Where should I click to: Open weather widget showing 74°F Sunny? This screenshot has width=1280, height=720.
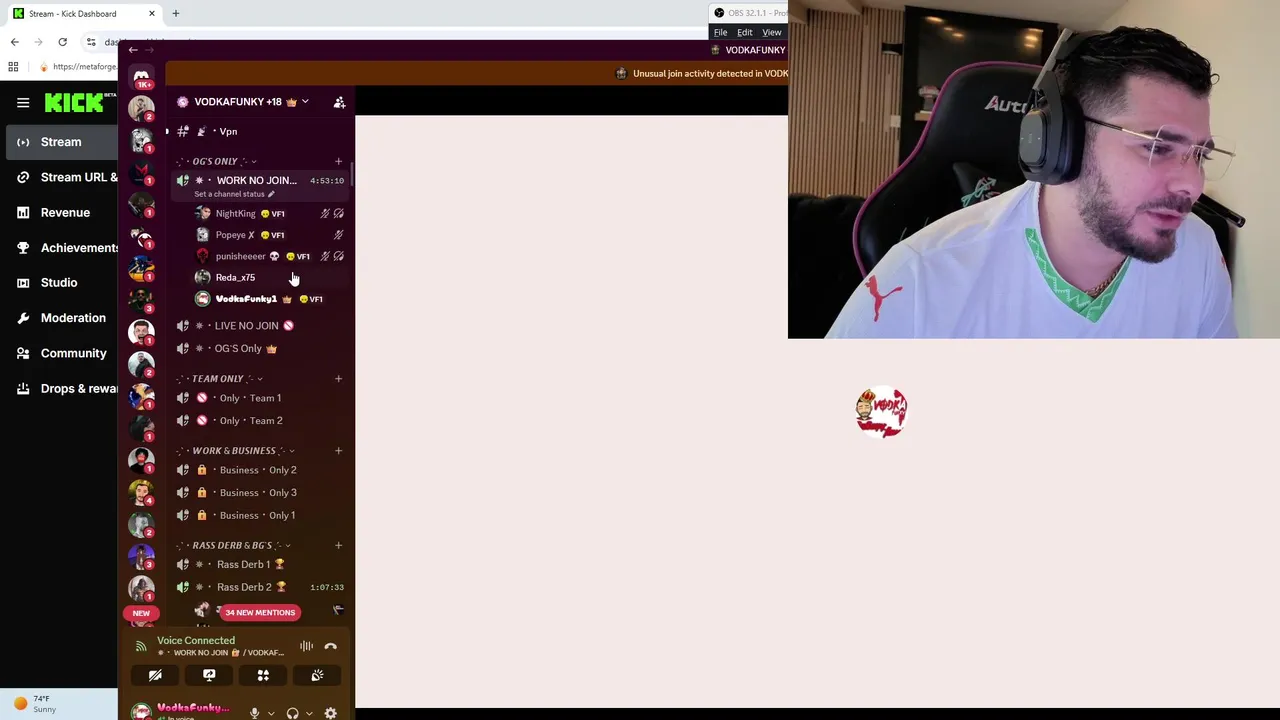(x=35, y=704)
